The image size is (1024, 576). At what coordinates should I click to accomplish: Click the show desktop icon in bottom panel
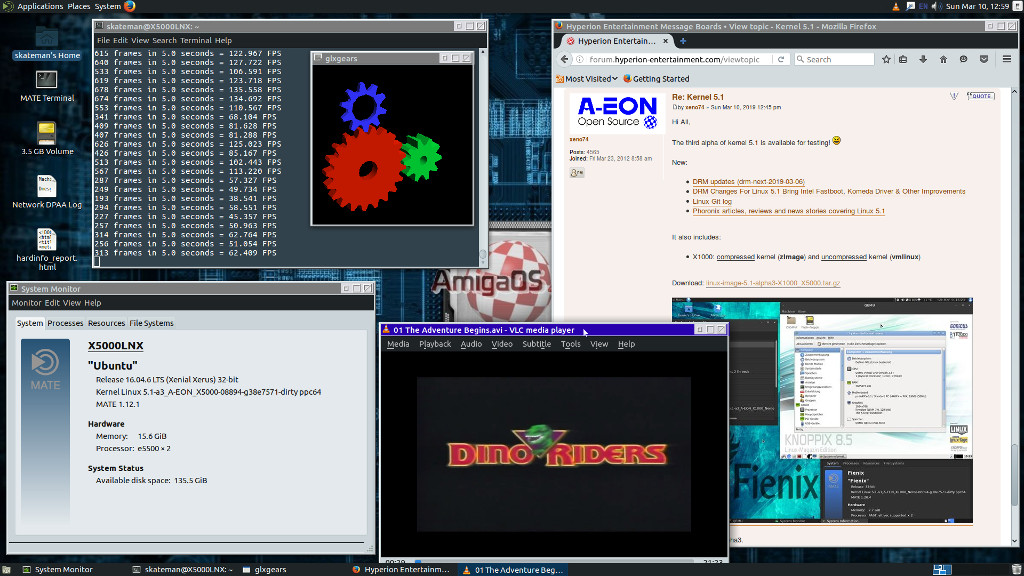(7, 569)
